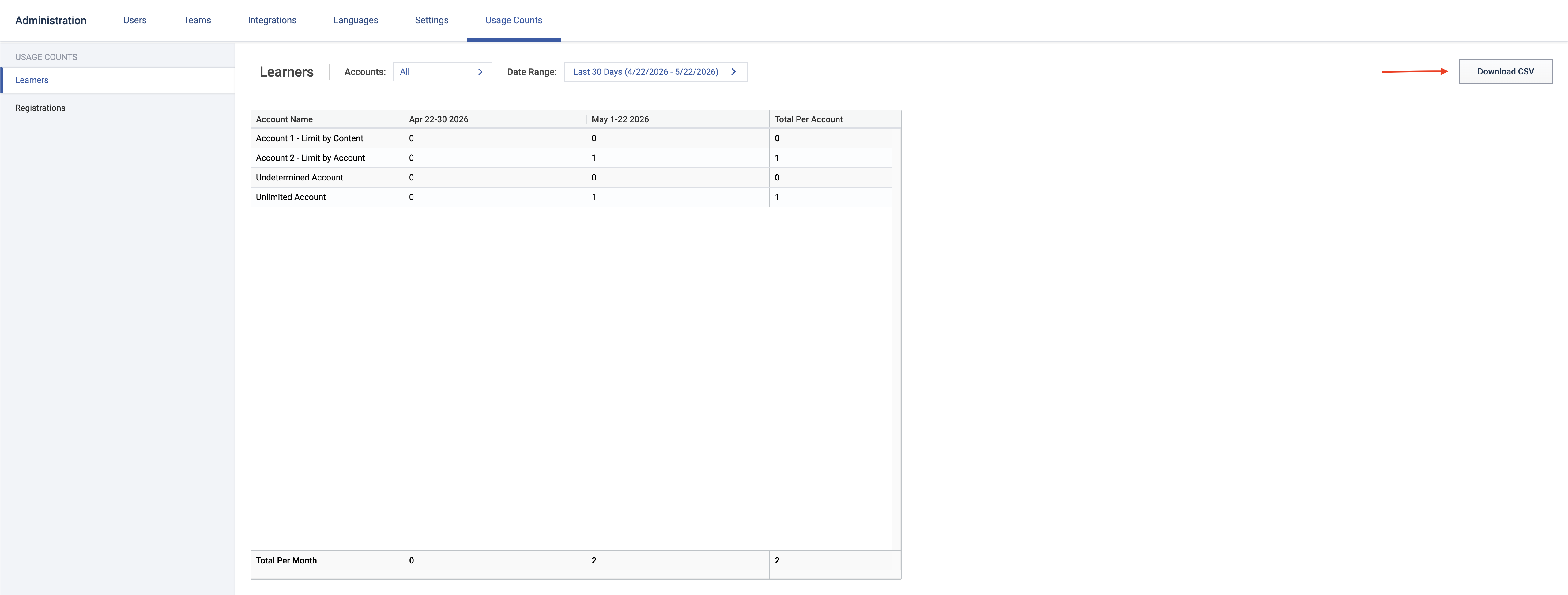Viewport: 1568px width, 595px height.
Task: Select Account 1 - Limit by Content row
Action: coord(571,138)
